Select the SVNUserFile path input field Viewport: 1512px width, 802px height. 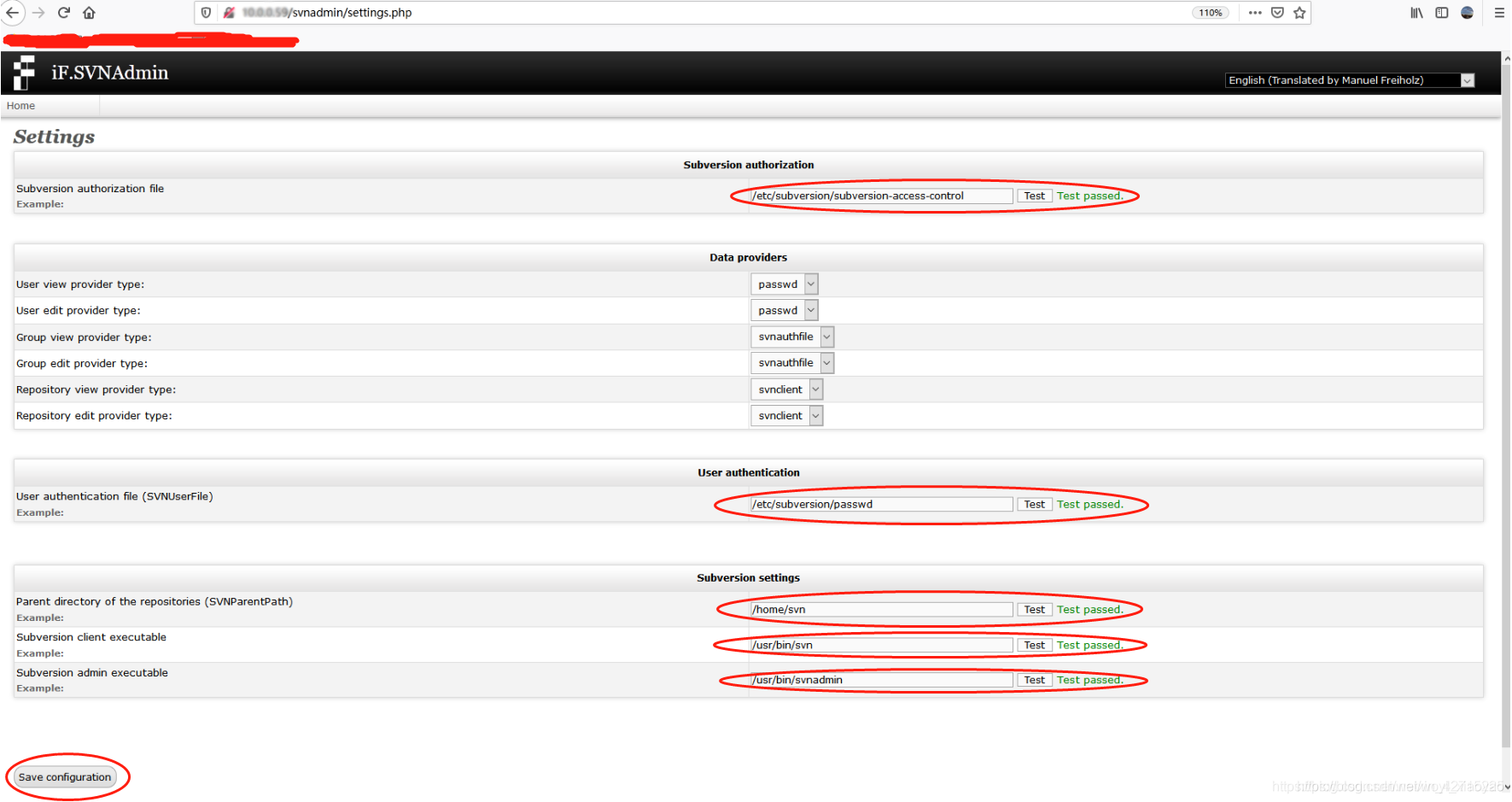pos(881,504)
